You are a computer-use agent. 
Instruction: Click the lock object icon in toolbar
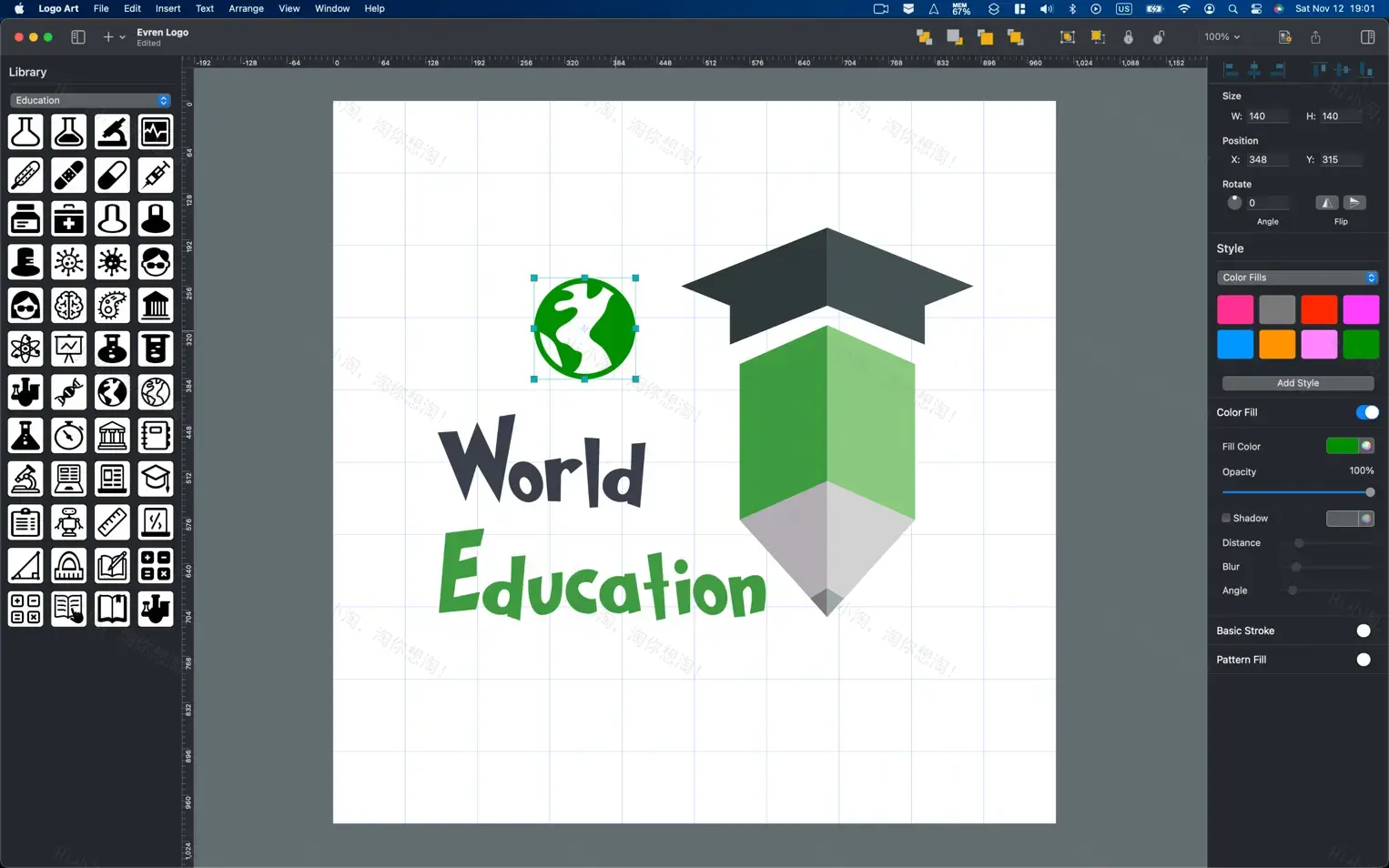[x=1129, y=37]
